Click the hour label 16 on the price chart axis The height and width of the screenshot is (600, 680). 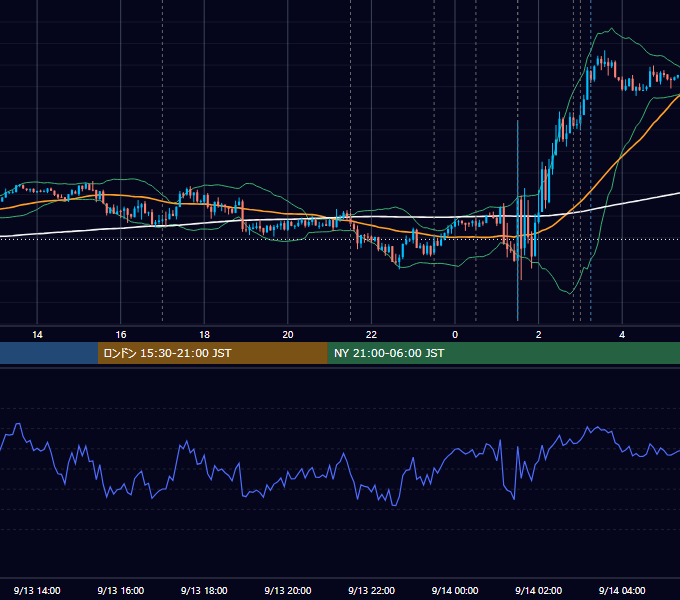[x=121, y=335]
